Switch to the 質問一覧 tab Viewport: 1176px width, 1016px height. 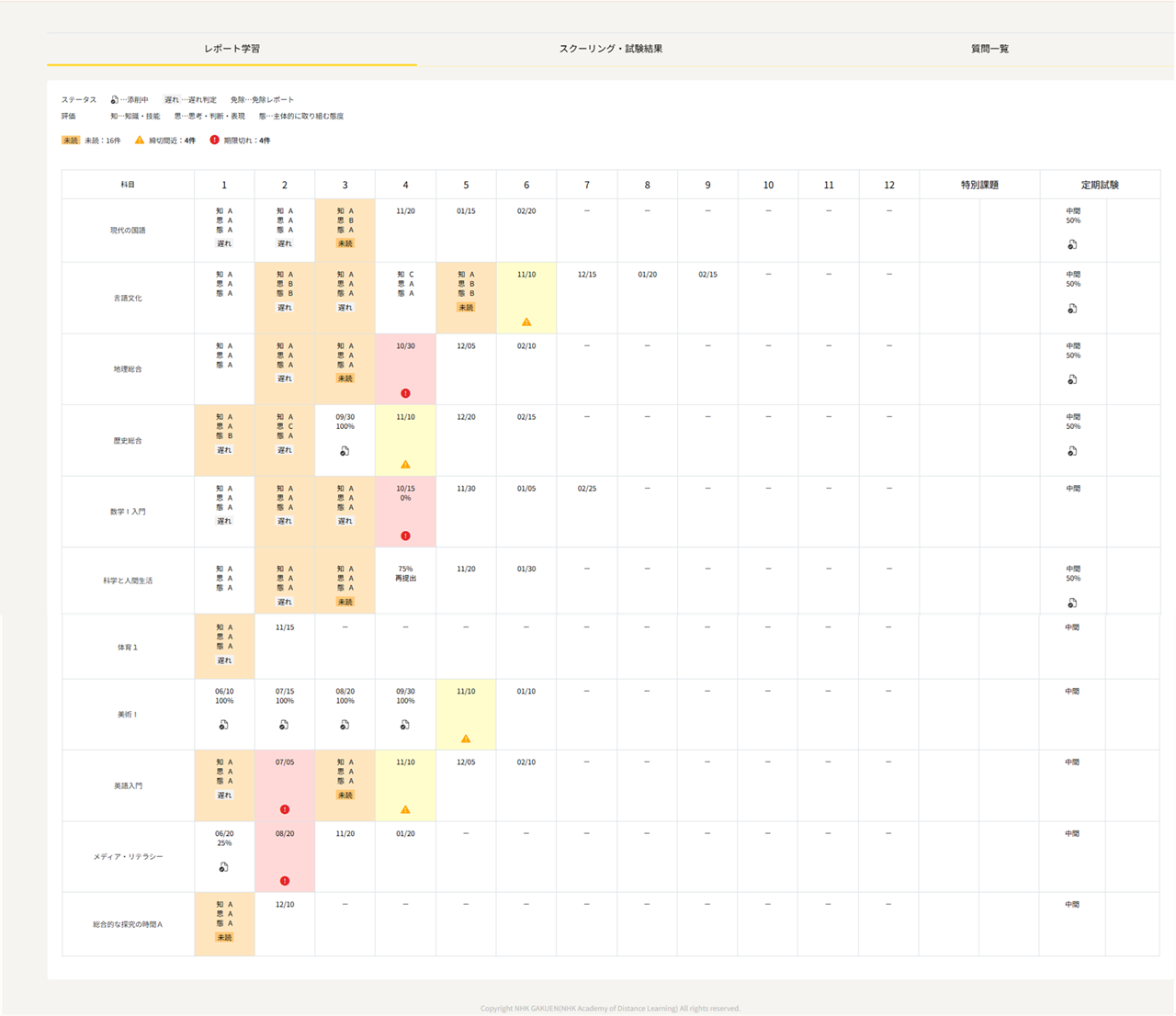coord(989,49)
